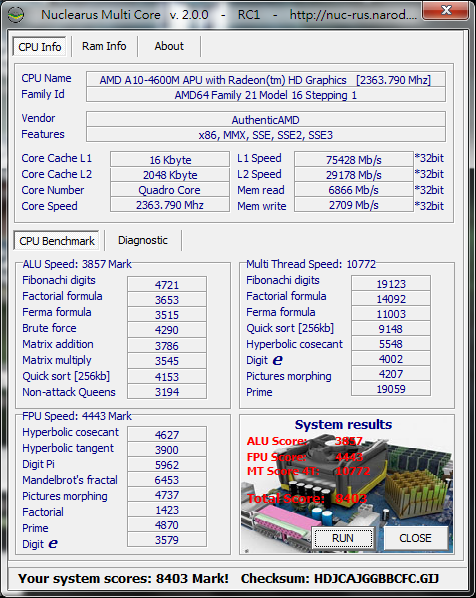
Task: Click the CPU Name field AMD A10-4600M
Action: coord(265,80)
